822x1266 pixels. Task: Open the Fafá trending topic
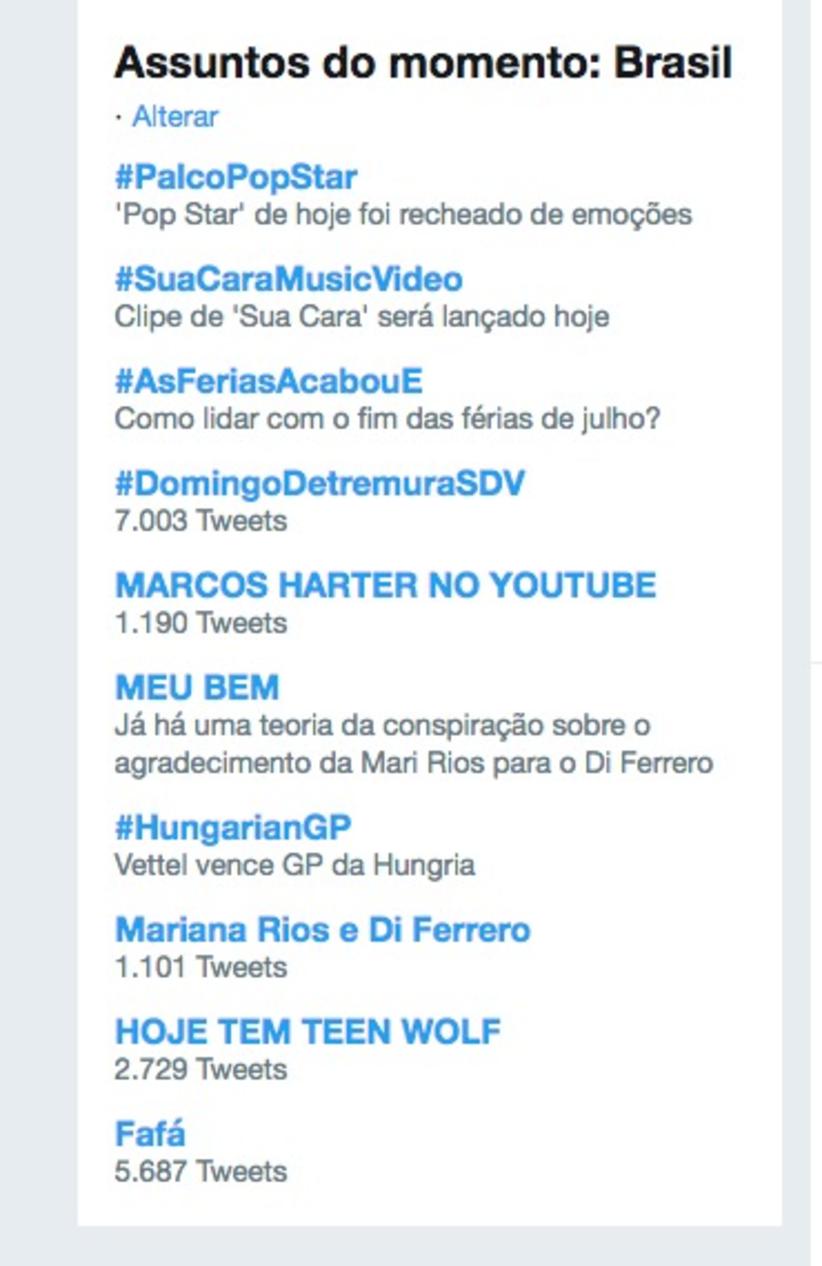pyautogui.click(x=150, y=1134)
